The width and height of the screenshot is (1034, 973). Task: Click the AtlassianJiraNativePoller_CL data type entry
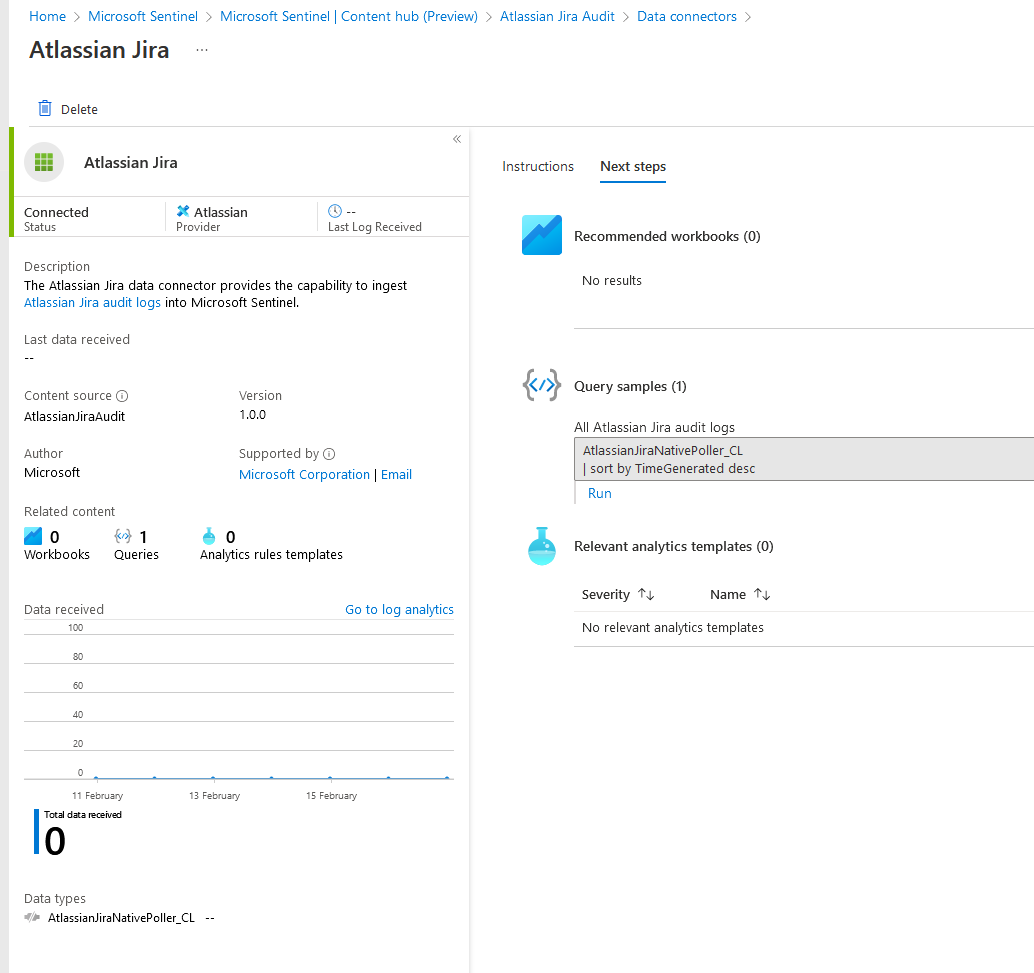tap(121, 918)
